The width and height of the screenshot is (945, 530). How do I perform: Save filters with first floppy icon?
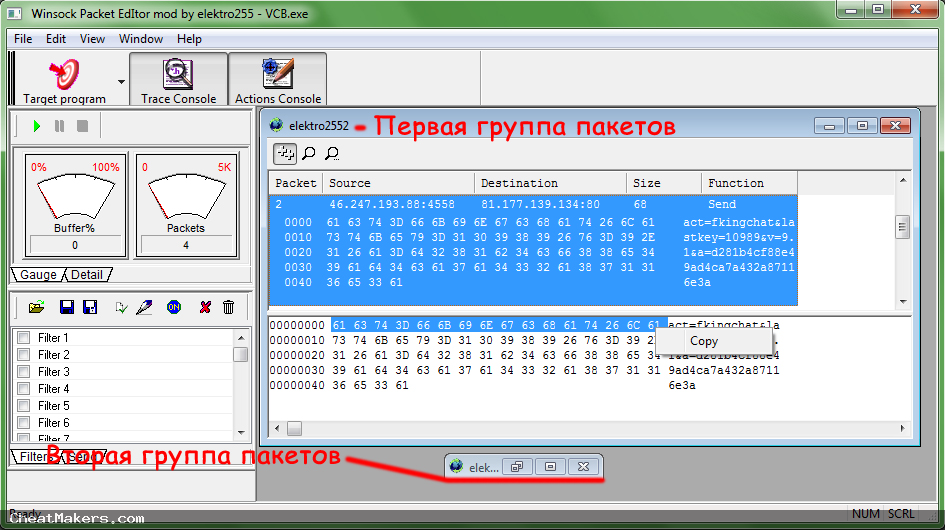67,308
